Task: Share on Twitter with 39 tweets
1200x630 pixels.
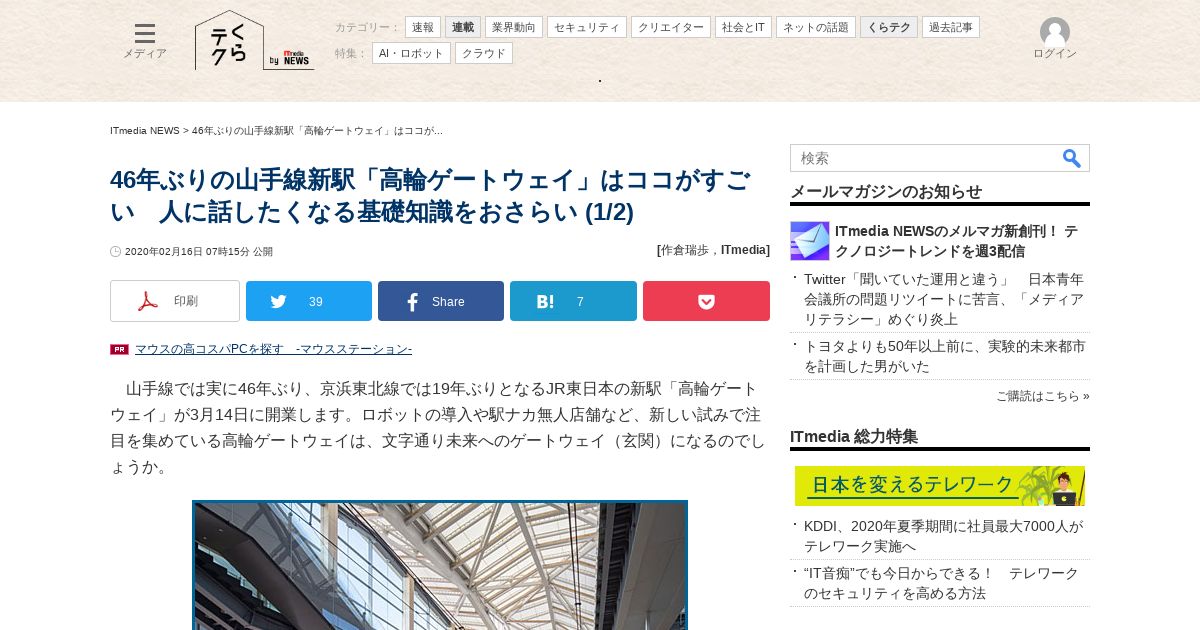Action: [x=309, y=301]
